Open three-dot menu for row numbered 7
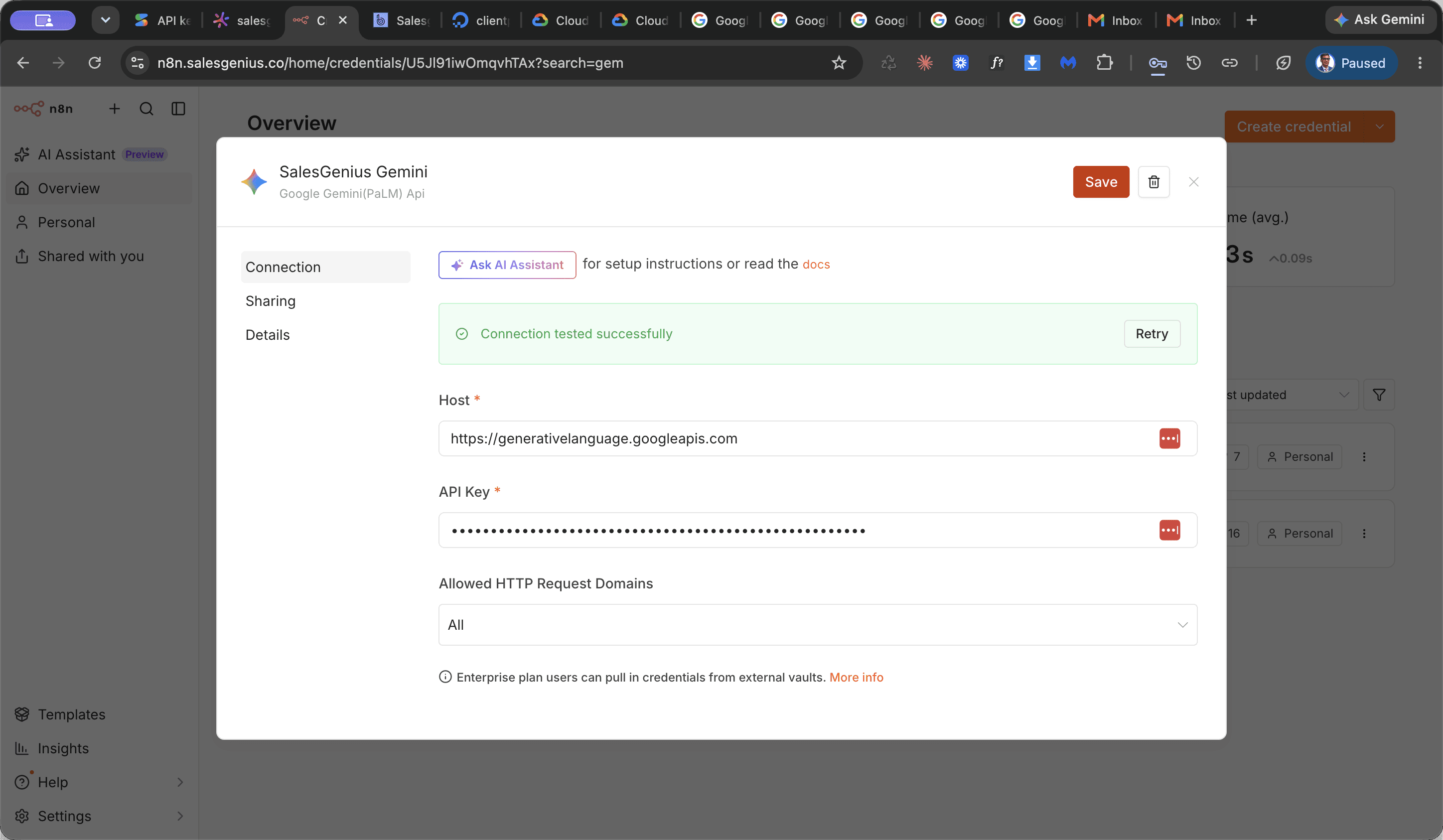This screenshot has height=840, width=1443. click(x=1364, y=457)
